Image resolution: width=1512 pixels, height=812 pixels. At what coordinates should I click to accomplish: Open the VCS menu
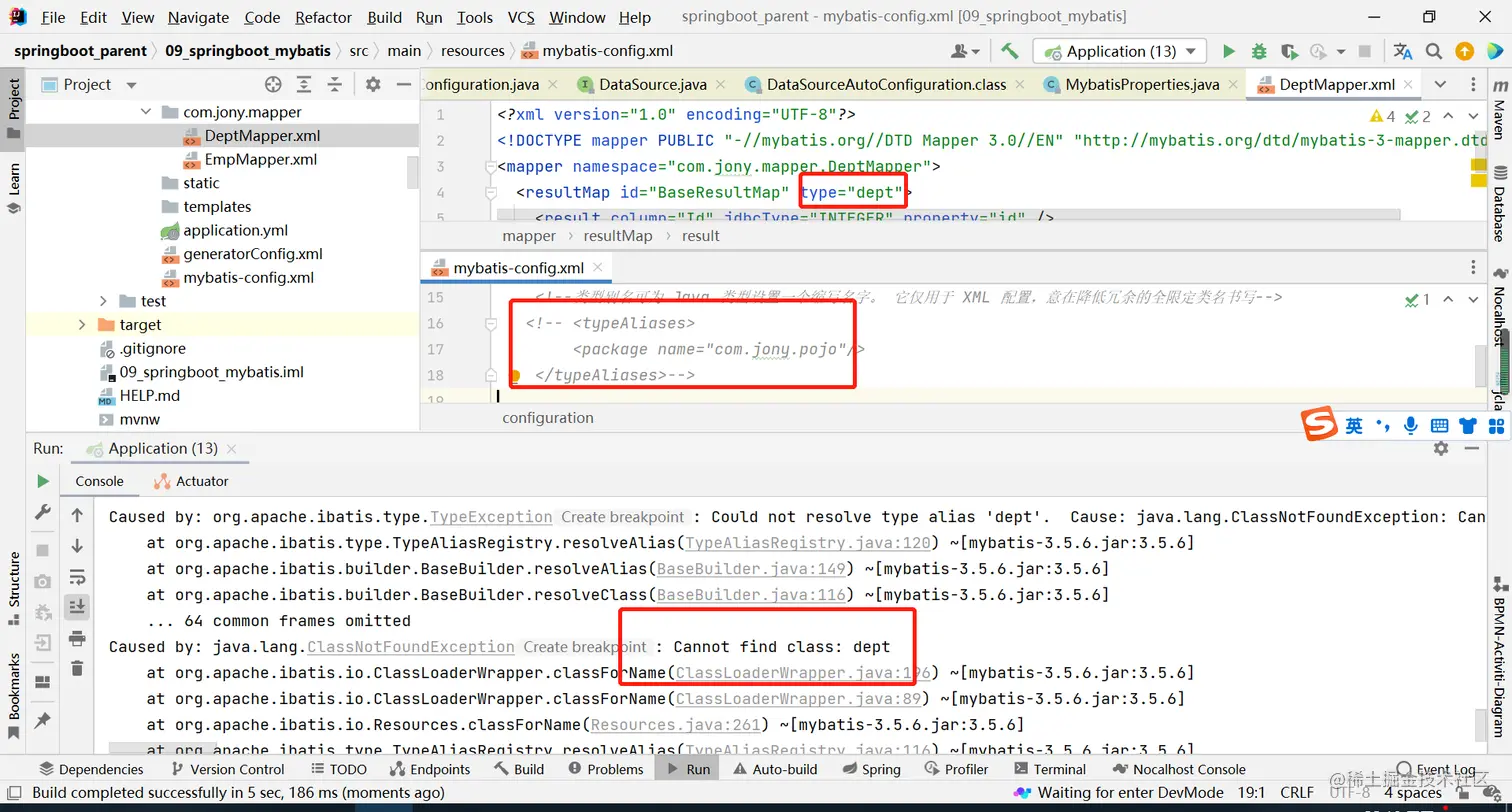(521, 17)
